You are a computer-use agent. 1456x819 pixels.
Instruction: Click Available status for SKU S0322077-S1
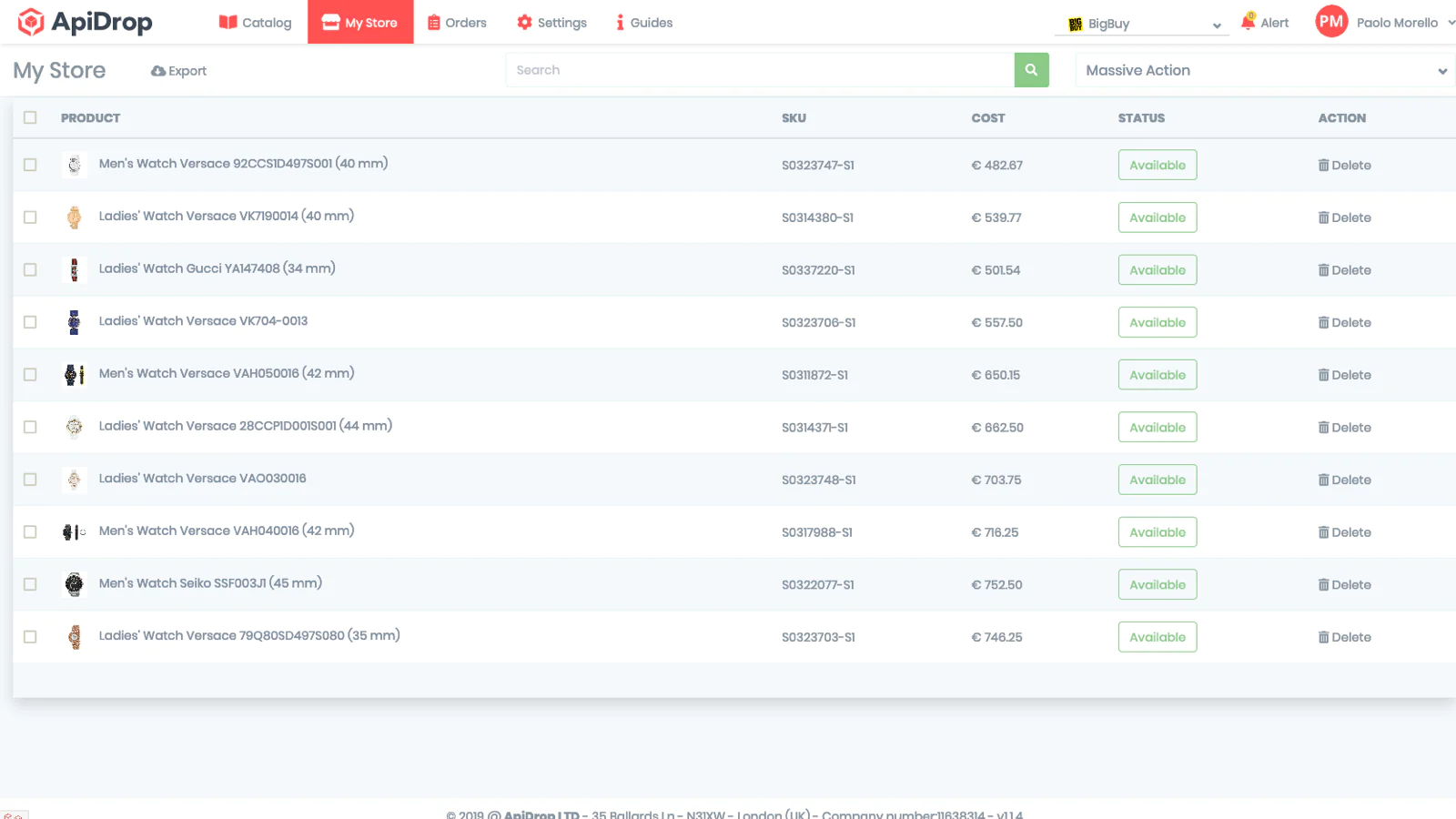pos(1158,584)
